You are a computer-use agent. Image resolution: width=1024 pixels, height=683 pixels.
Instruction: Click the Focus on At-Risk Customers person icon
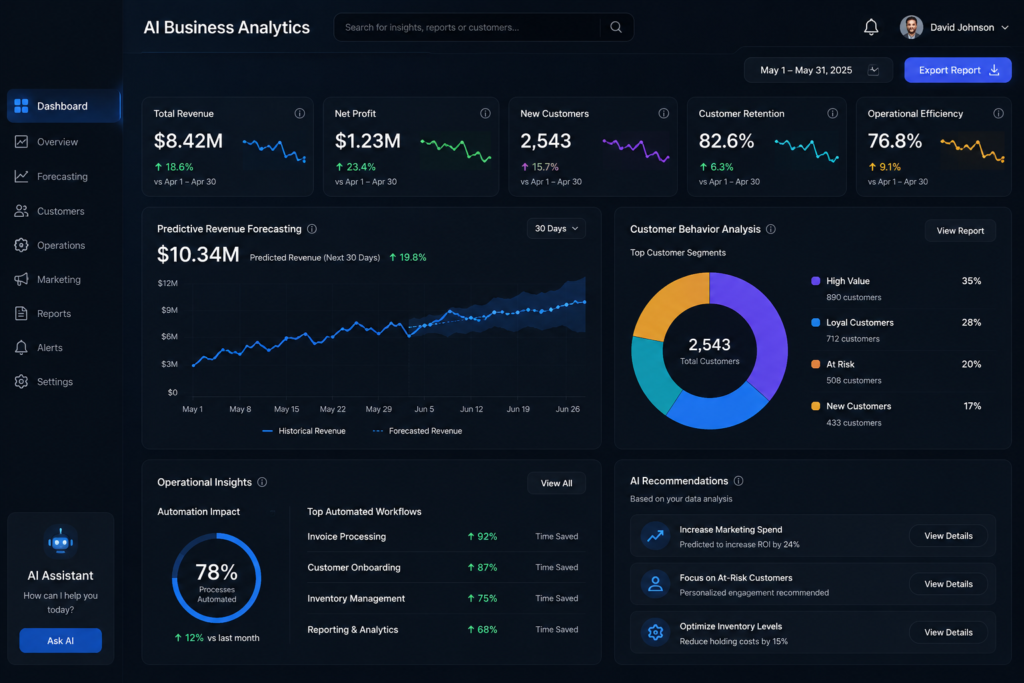coord(655,584)
